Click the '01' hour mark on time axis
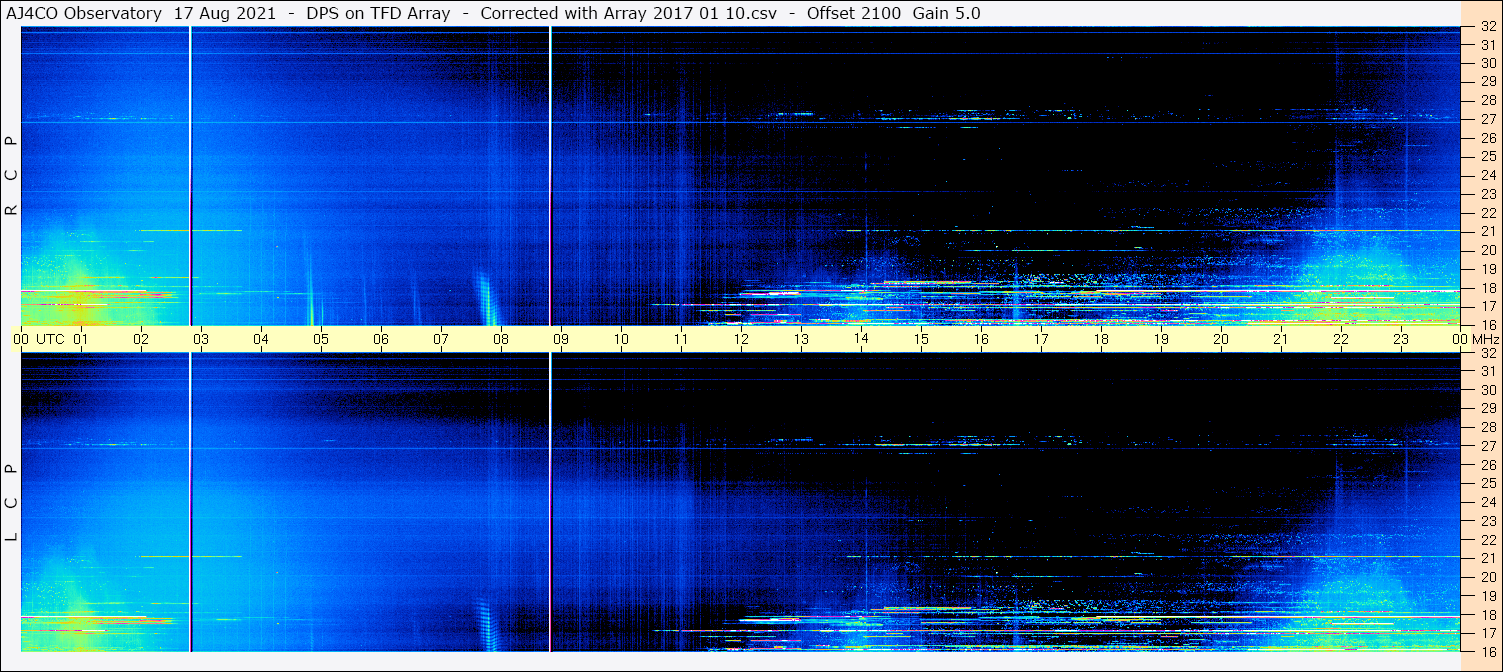This screenshot has height=672, width=1503. (x=81, y=339)
